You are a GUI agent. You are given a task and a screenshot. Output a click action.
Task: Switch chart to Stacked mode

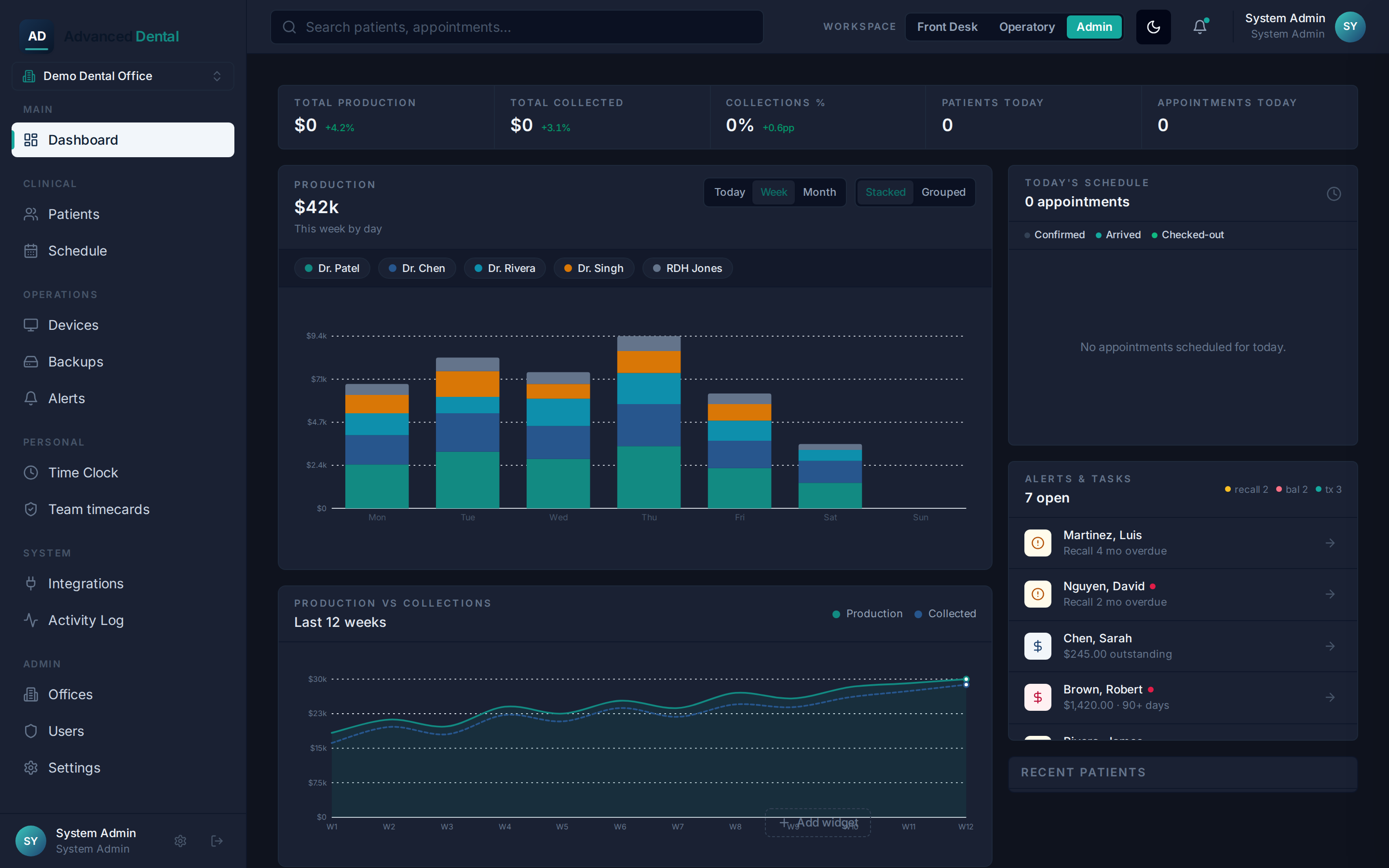click(x=885, y=192)
